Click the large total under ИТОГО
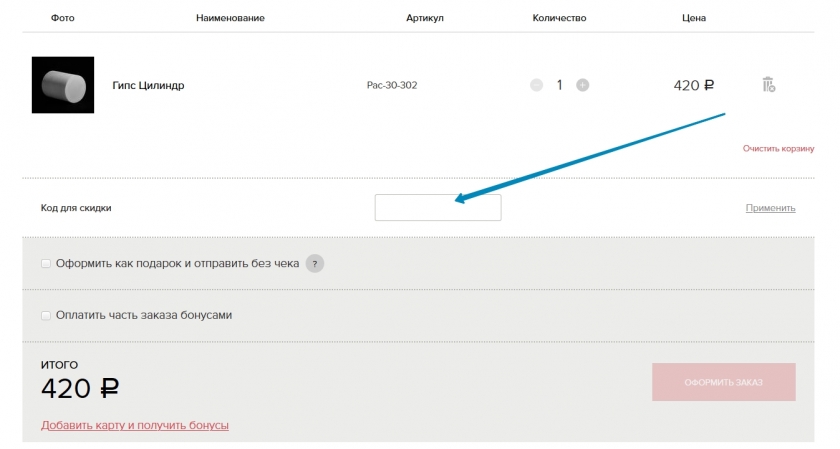This screenshot has height=449, width=840. coord(80,389)
